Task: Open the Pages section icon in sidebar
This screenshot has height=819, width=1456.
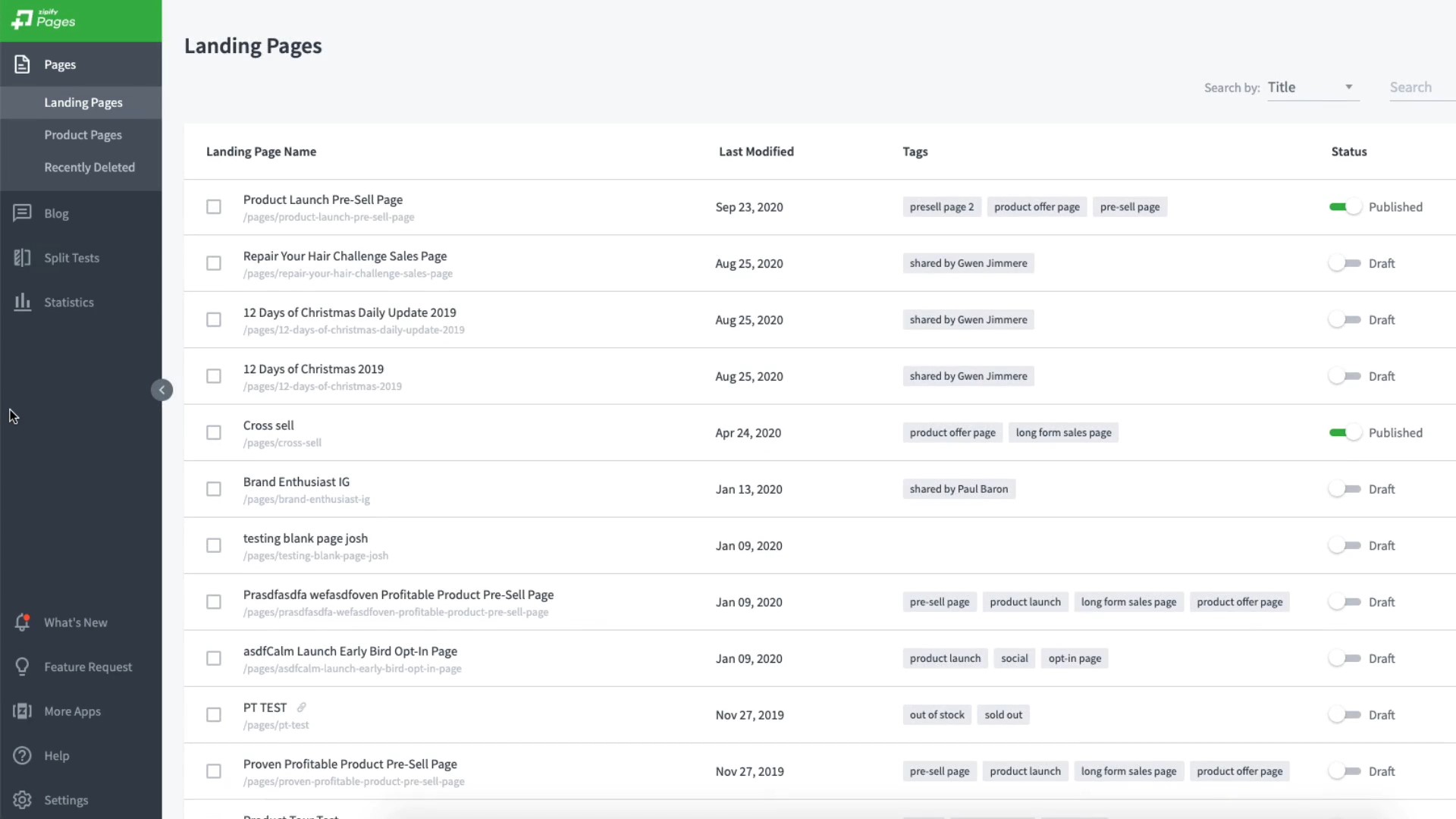Action: pyautogui.click(x=22, y=64)
